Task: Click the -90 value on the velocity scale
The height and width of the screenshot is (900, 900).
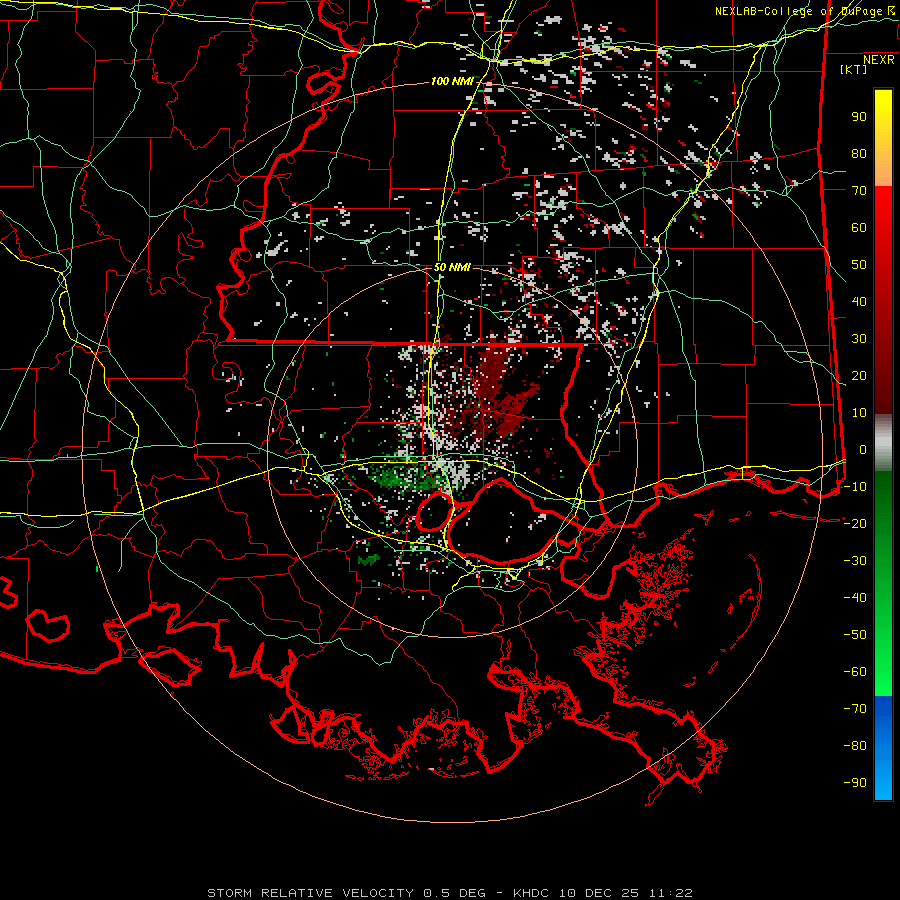Action: (x=855, y=782)
